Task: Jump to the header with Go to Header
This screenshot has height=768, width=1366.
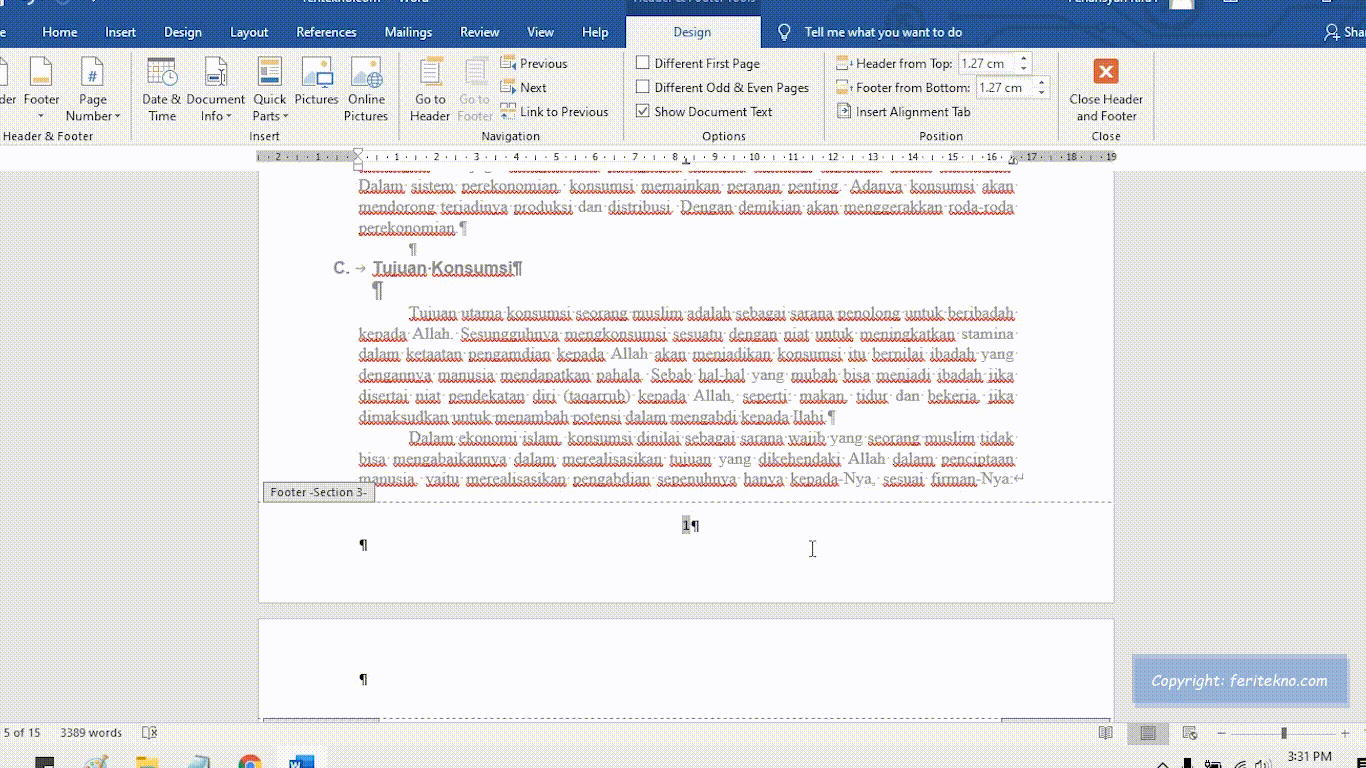Action: coord(430,90)
